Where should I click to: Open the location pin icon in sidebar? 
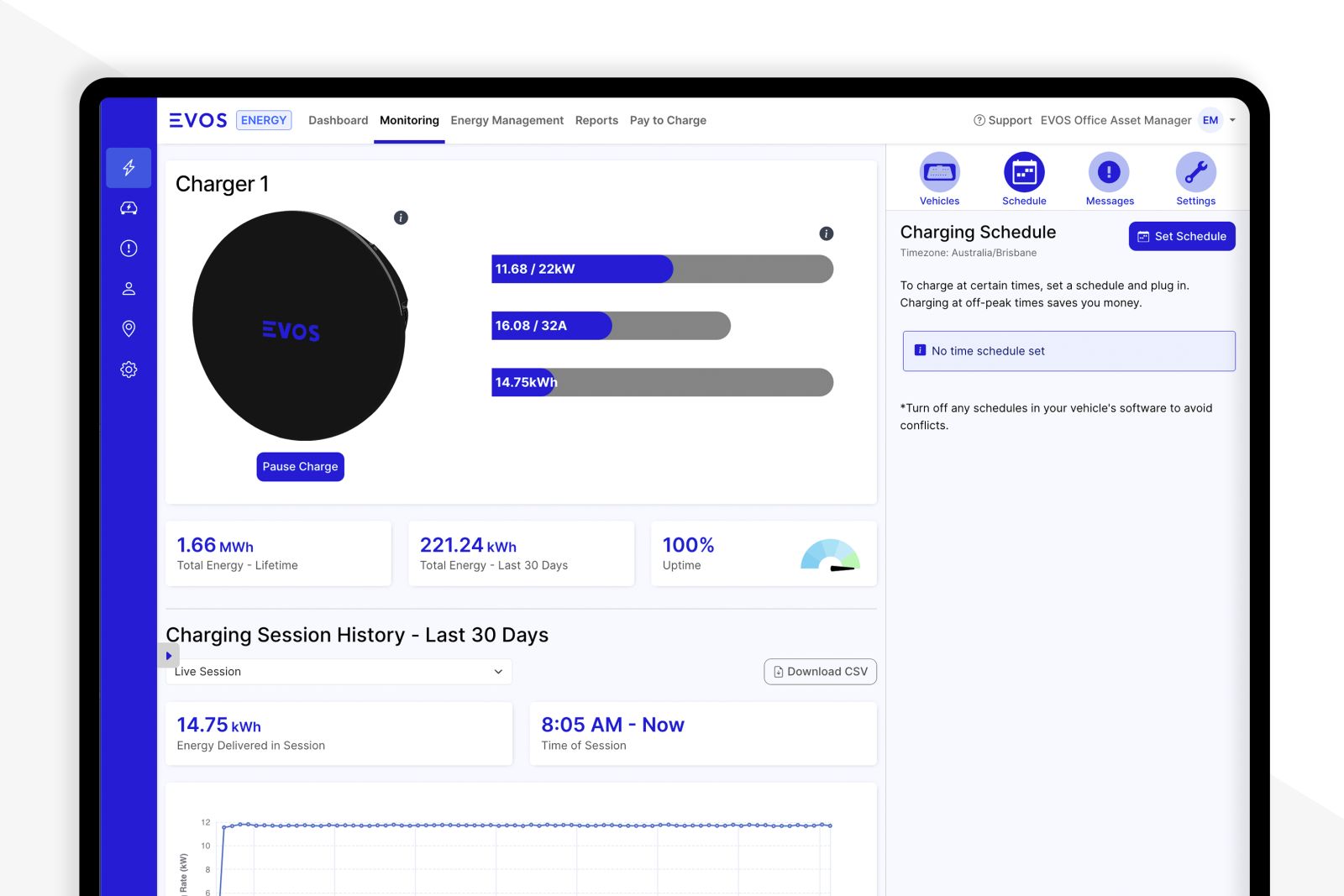[128, 328]
